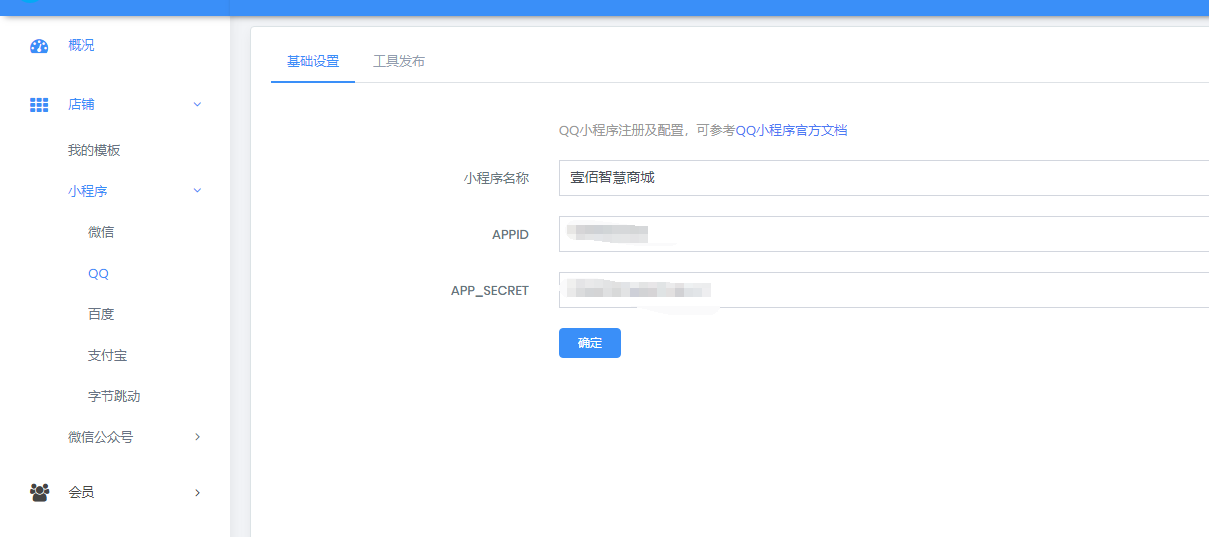Open 我的模板 in the sidebar
The width and height of the screenshot is (1209, 537).
tap(94, 150)
